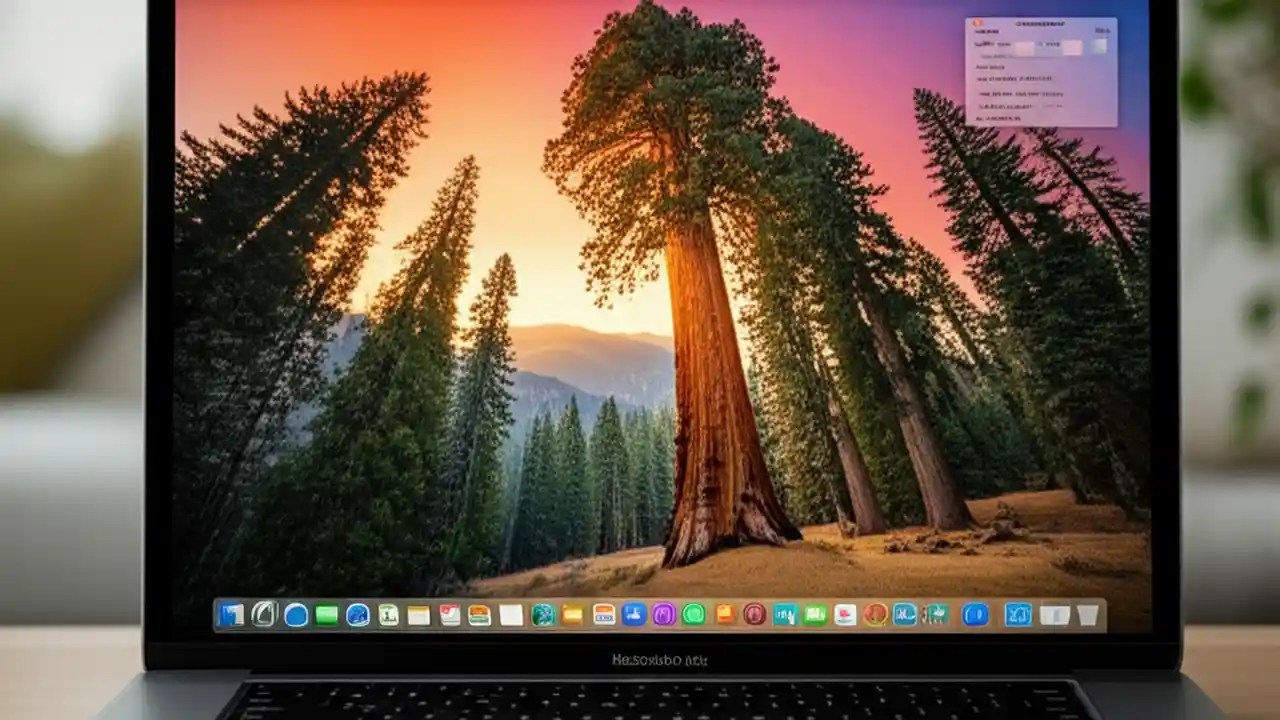The height and width of the screenshot is (720, 1280).
Task: Launch the Safari browser Dock icon
Action: (356, 616)
